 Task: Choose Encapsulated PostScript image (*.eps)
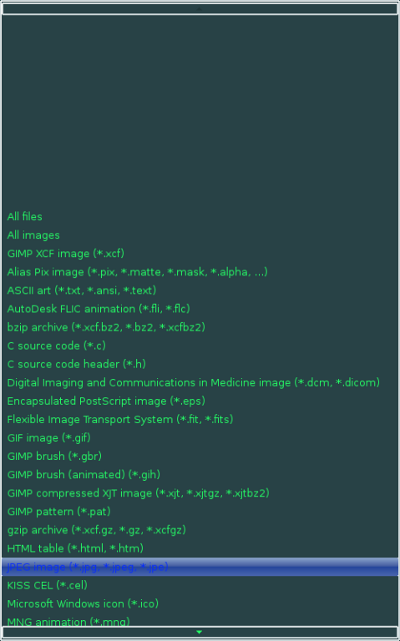(x=200, y=401)
